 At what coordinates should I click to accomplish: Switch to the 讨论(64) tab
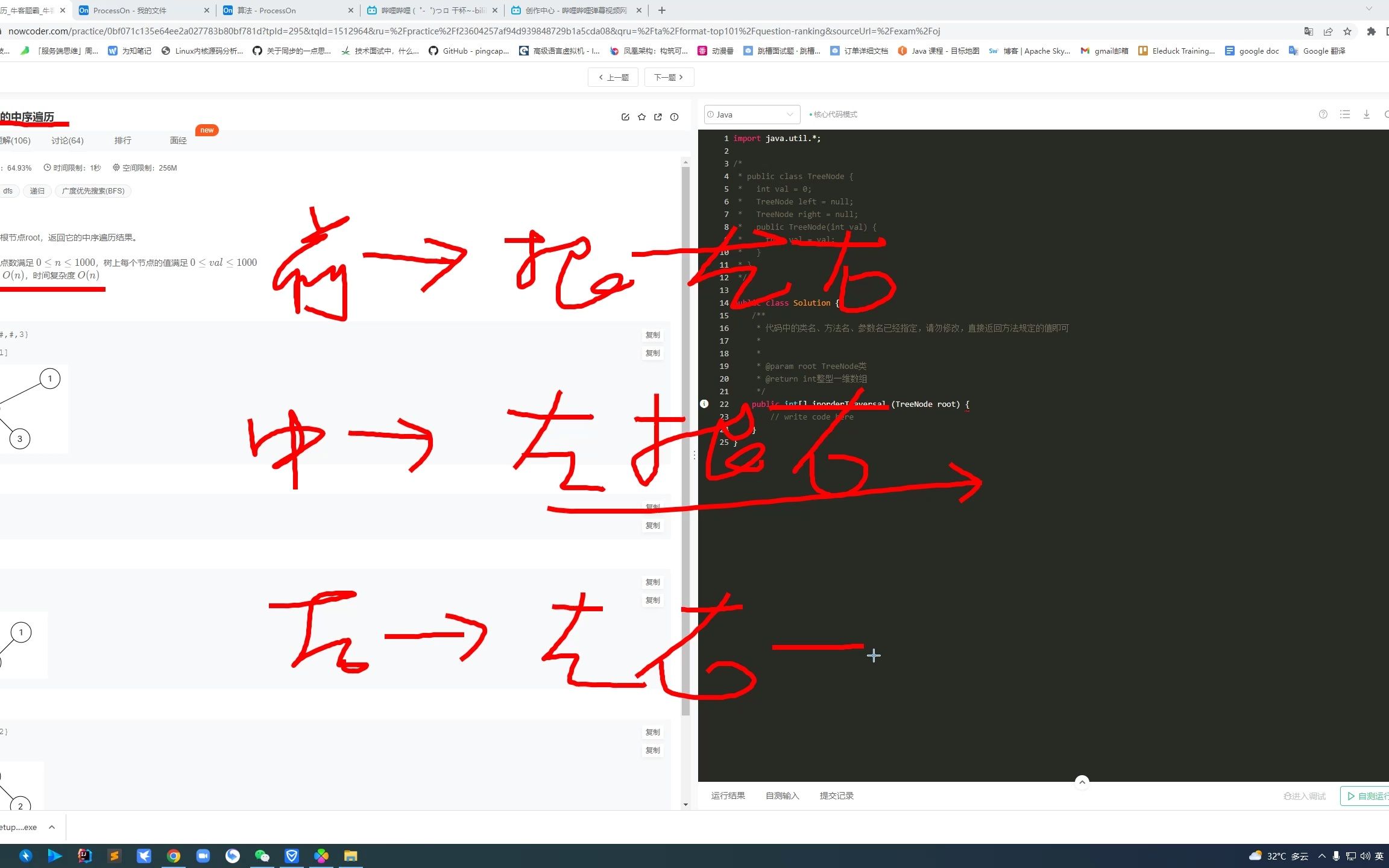coord(68,140)
